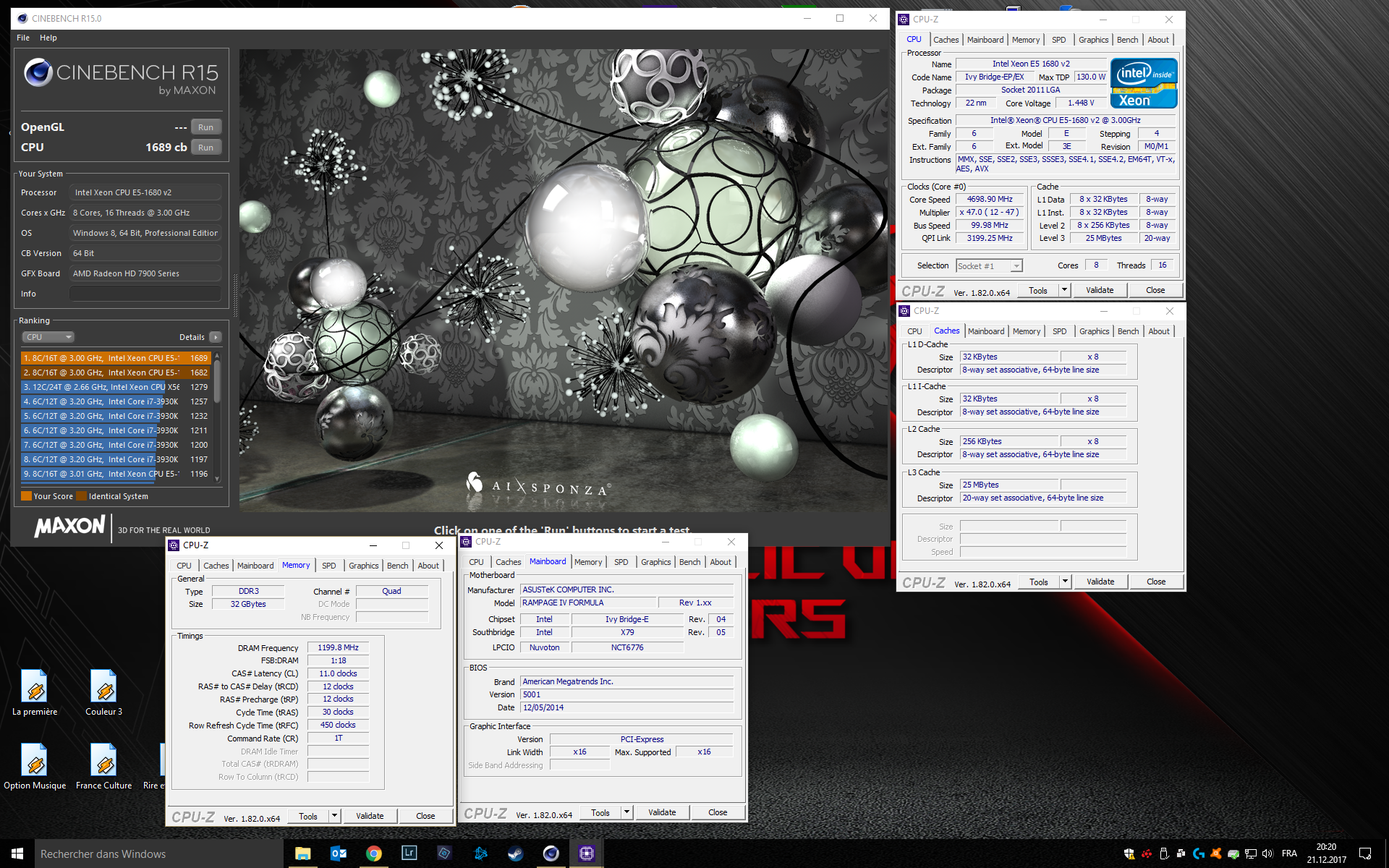
Task: Open the Socket #1 selection dropdown
Action: tap(989, 266)
